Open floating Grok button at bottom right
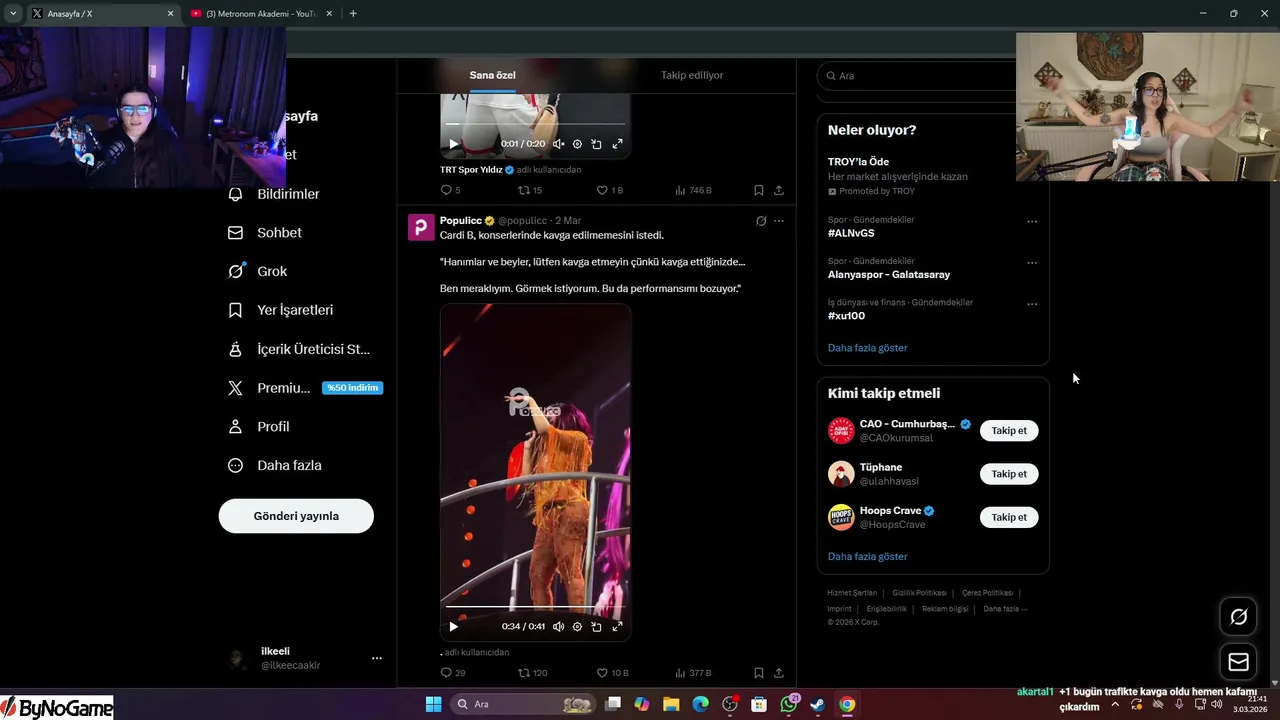 [1238, 617]
